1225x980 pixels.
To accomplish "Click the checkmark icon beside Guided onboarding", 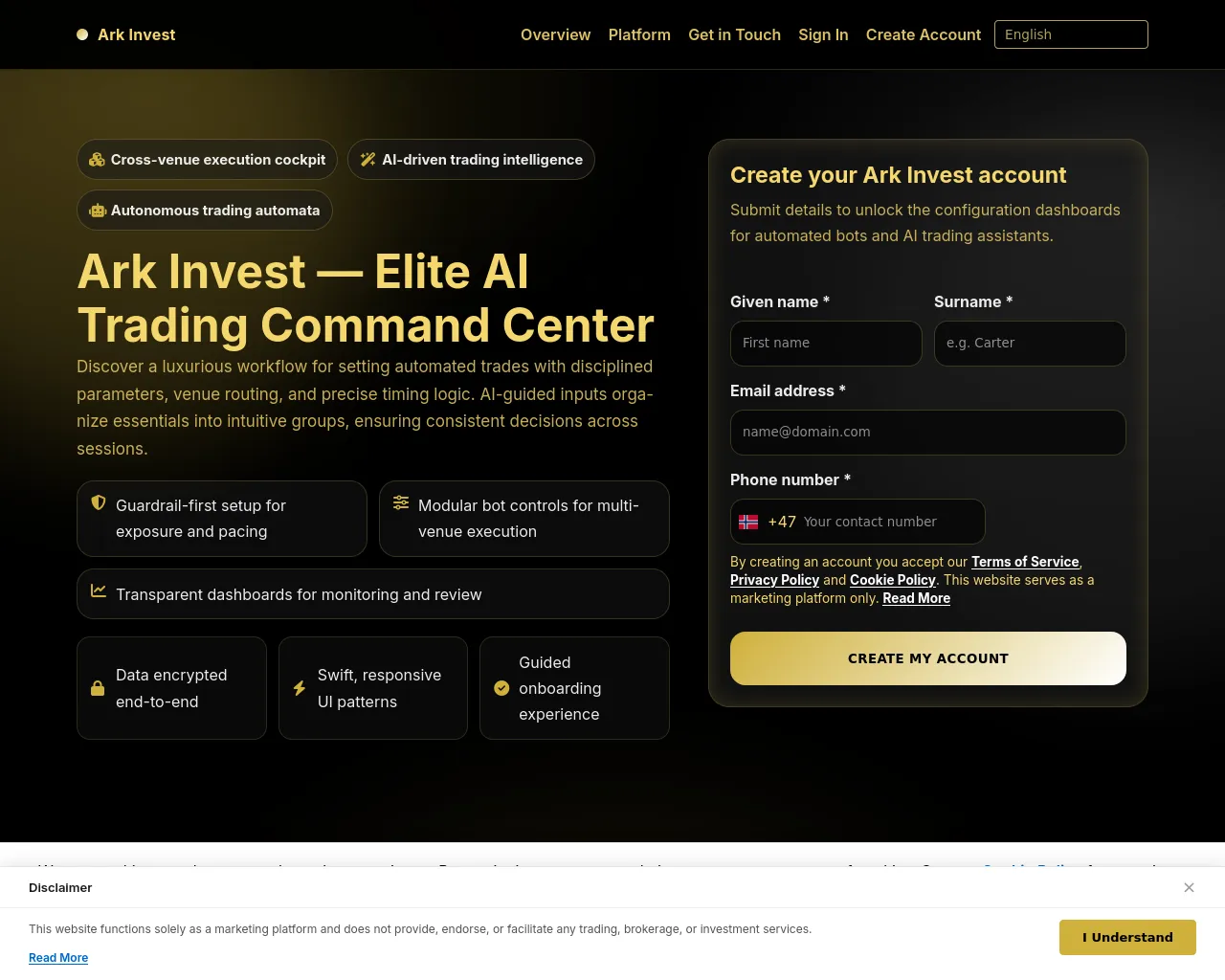I will [501, 688].
